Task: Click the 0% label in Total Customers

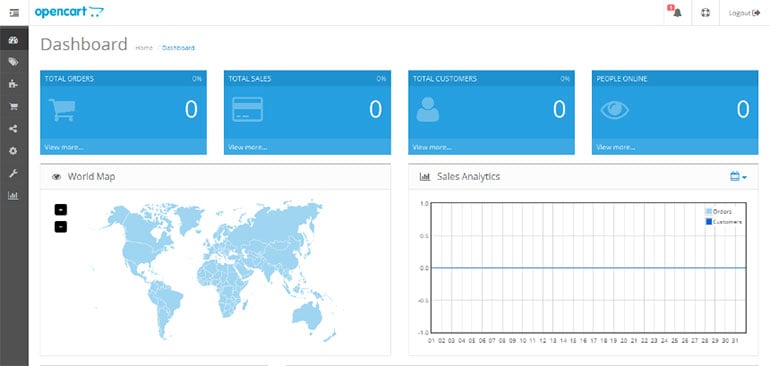Action: 565,79
